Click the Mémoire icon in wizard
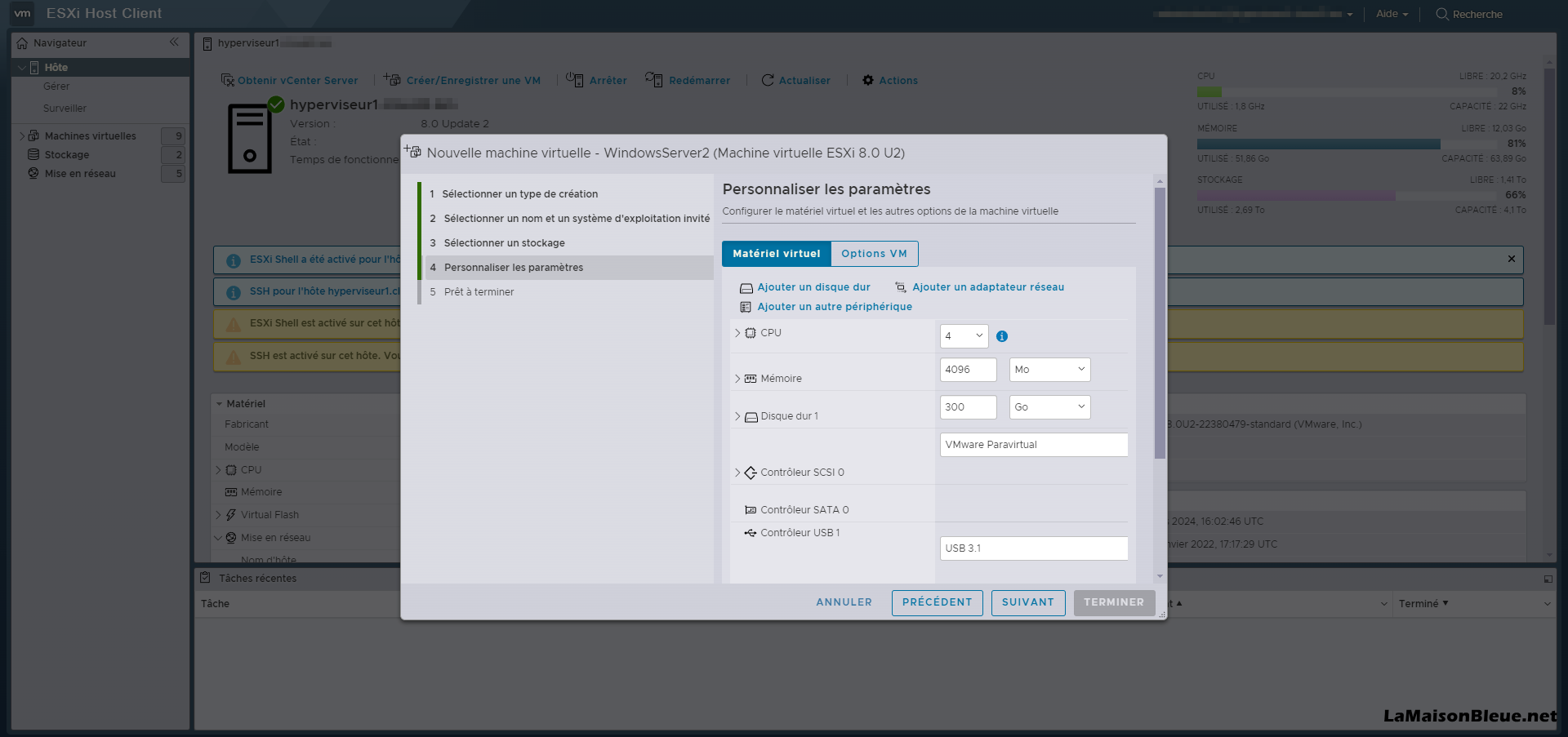Image resolution: width=1568 pixels, height=737 pixels. point(751,379)
